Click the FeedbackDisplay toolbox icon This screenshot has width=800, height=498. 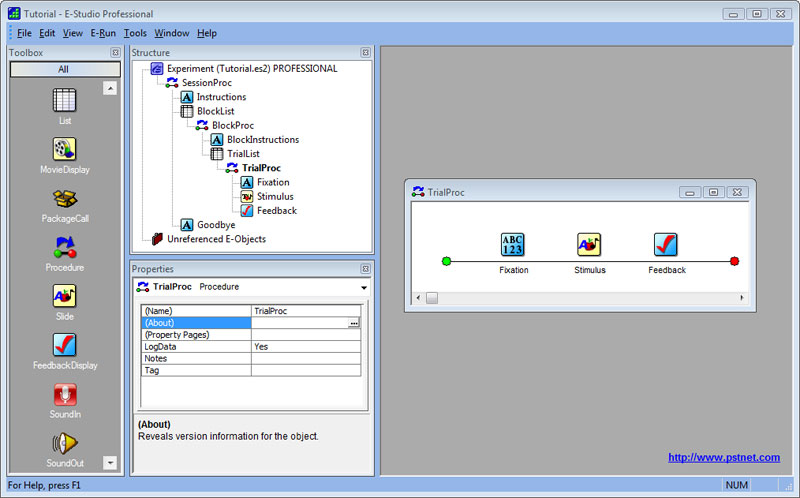[x=65, y=345]
